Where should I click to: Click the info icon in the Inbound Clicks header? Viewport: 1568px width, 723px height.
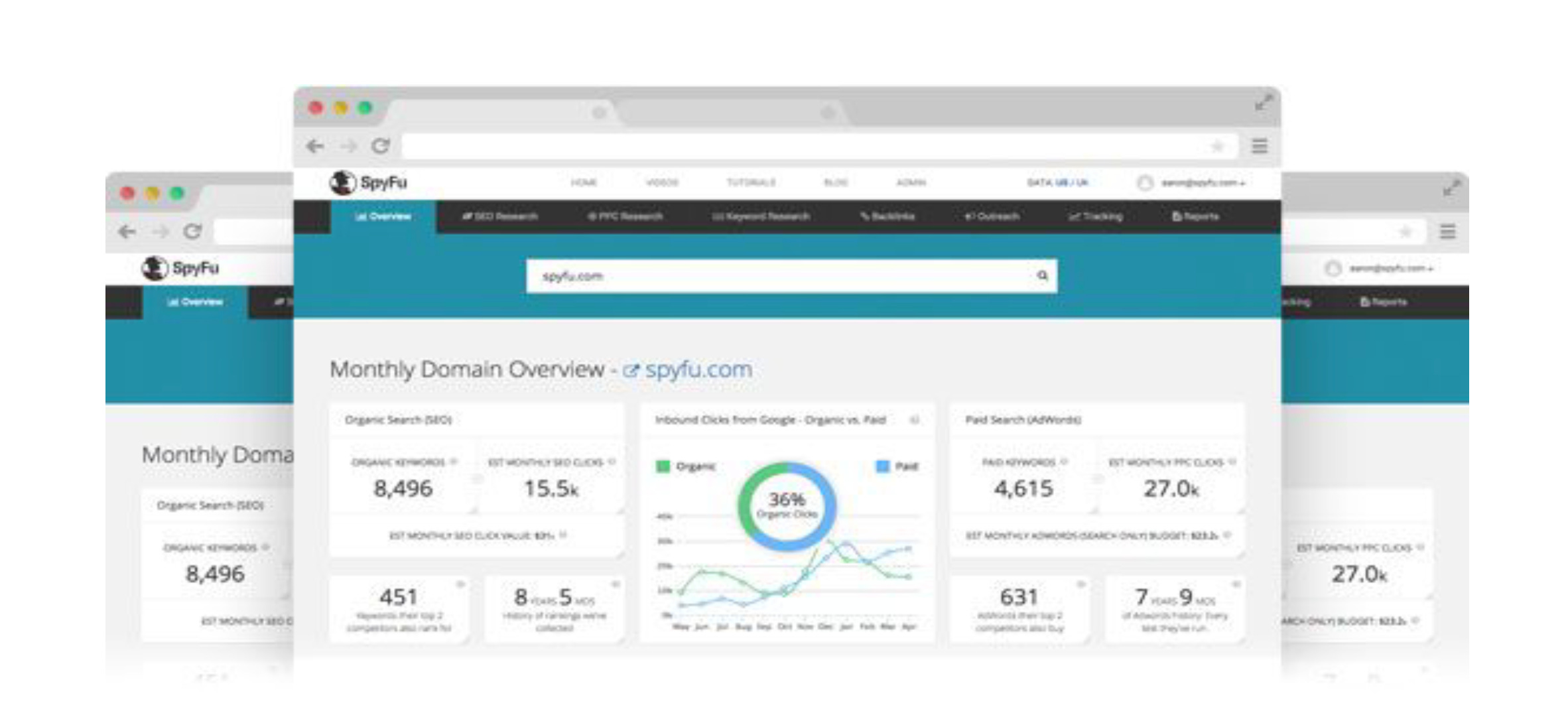915,420
